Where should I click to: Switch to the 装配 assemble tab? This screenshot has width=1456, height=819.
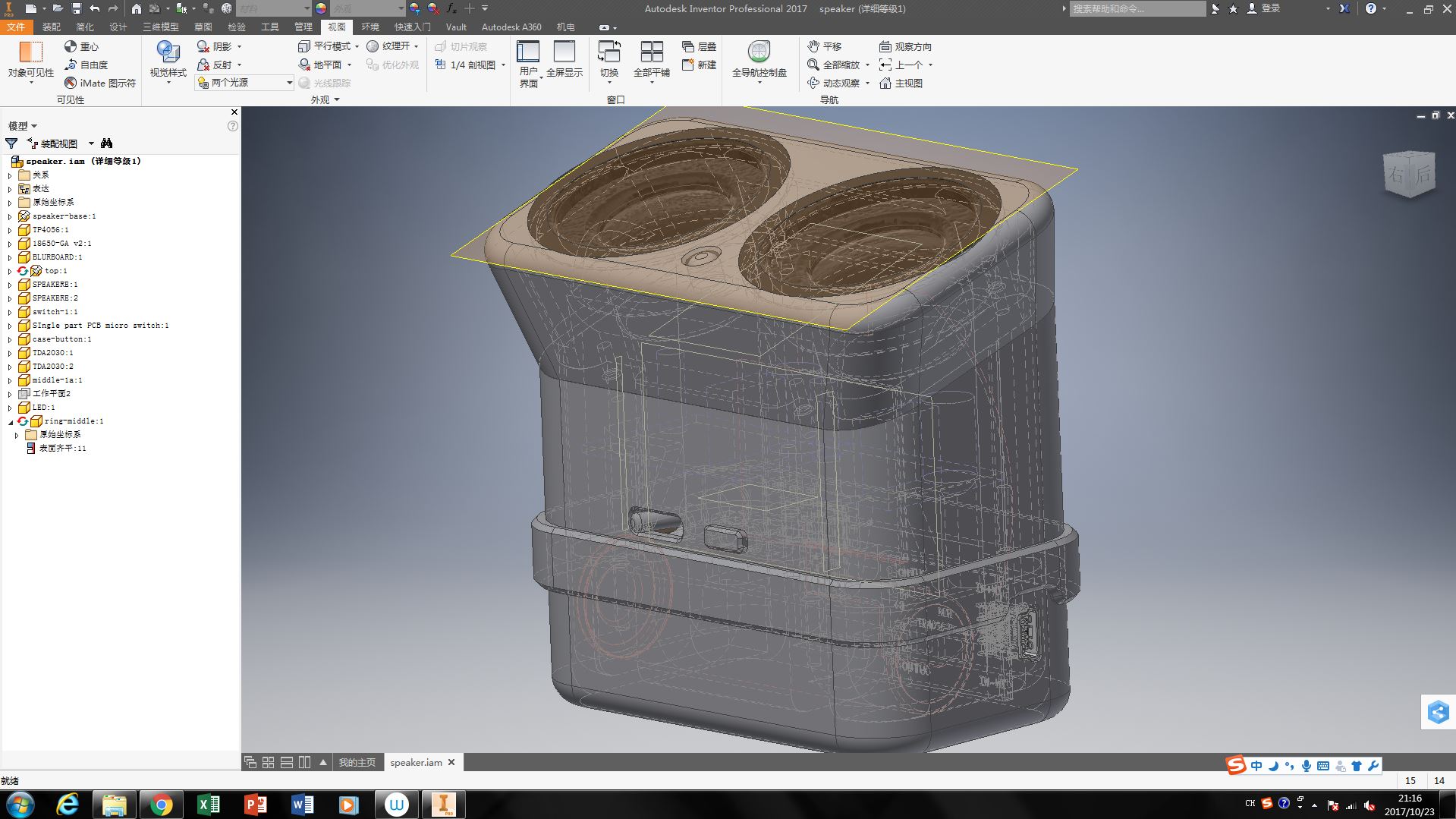point(52,27)
